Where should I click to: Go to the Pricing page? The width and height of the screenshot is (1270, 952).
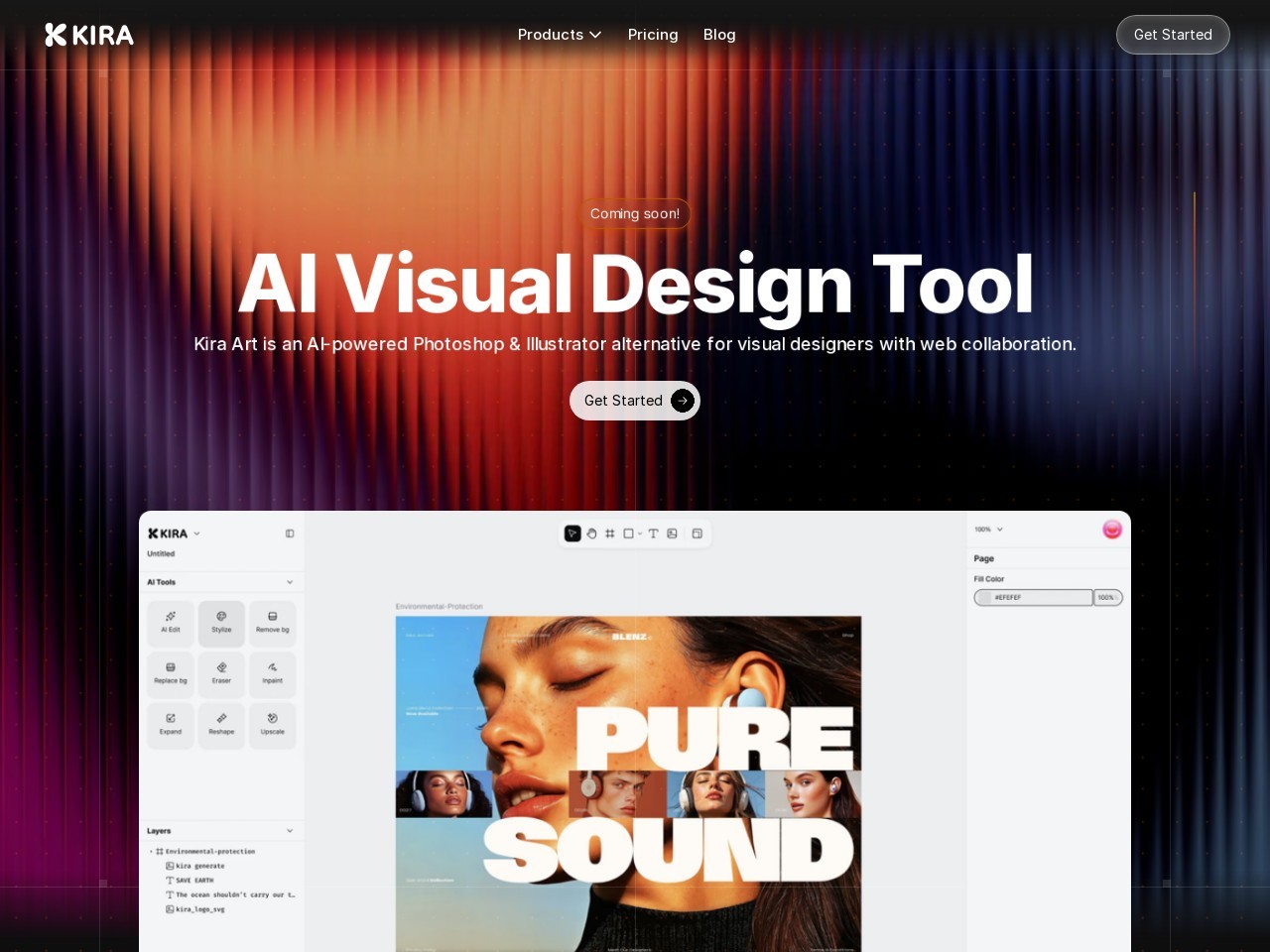653,35
